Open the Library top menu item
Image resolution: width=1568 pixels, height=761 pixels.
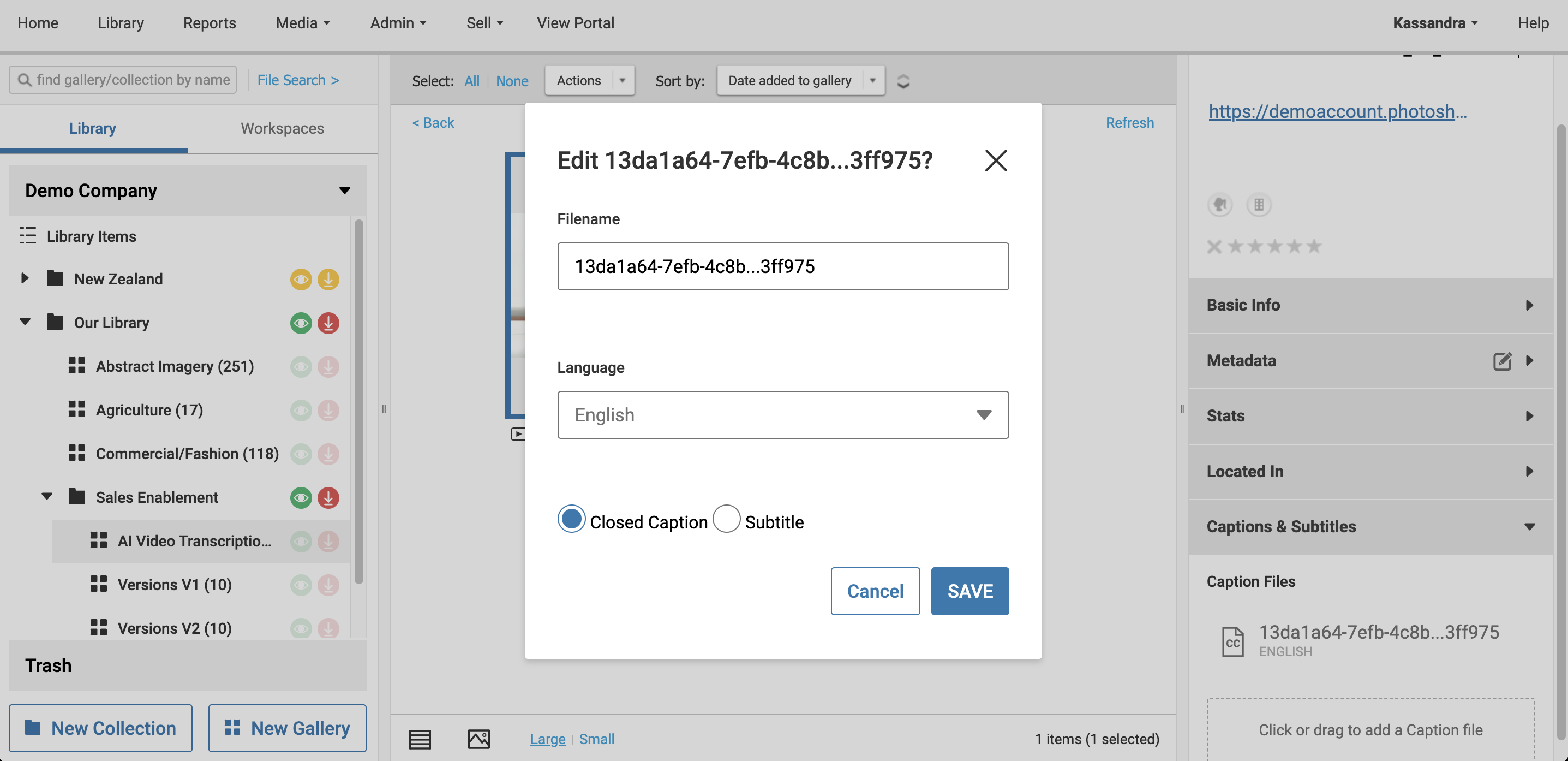(121, 23)
